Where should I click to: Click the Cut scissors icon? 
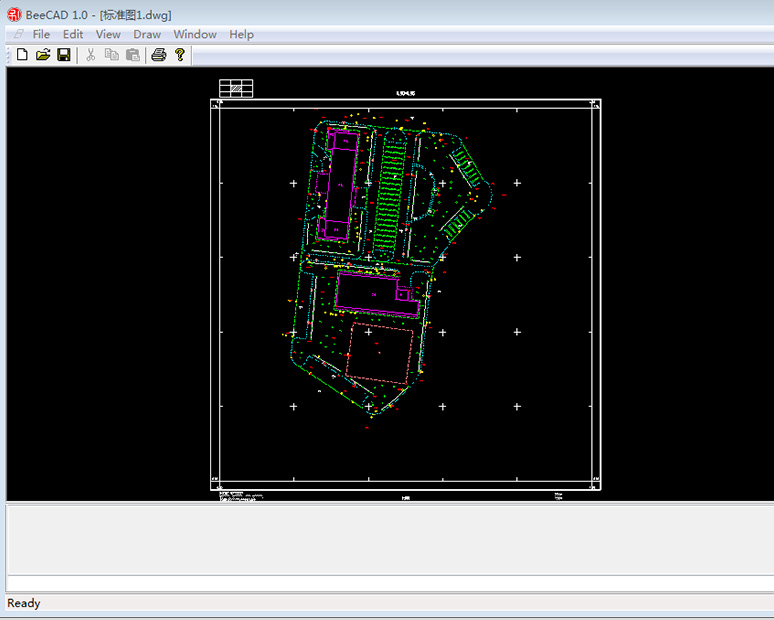[x=91, y=55]
